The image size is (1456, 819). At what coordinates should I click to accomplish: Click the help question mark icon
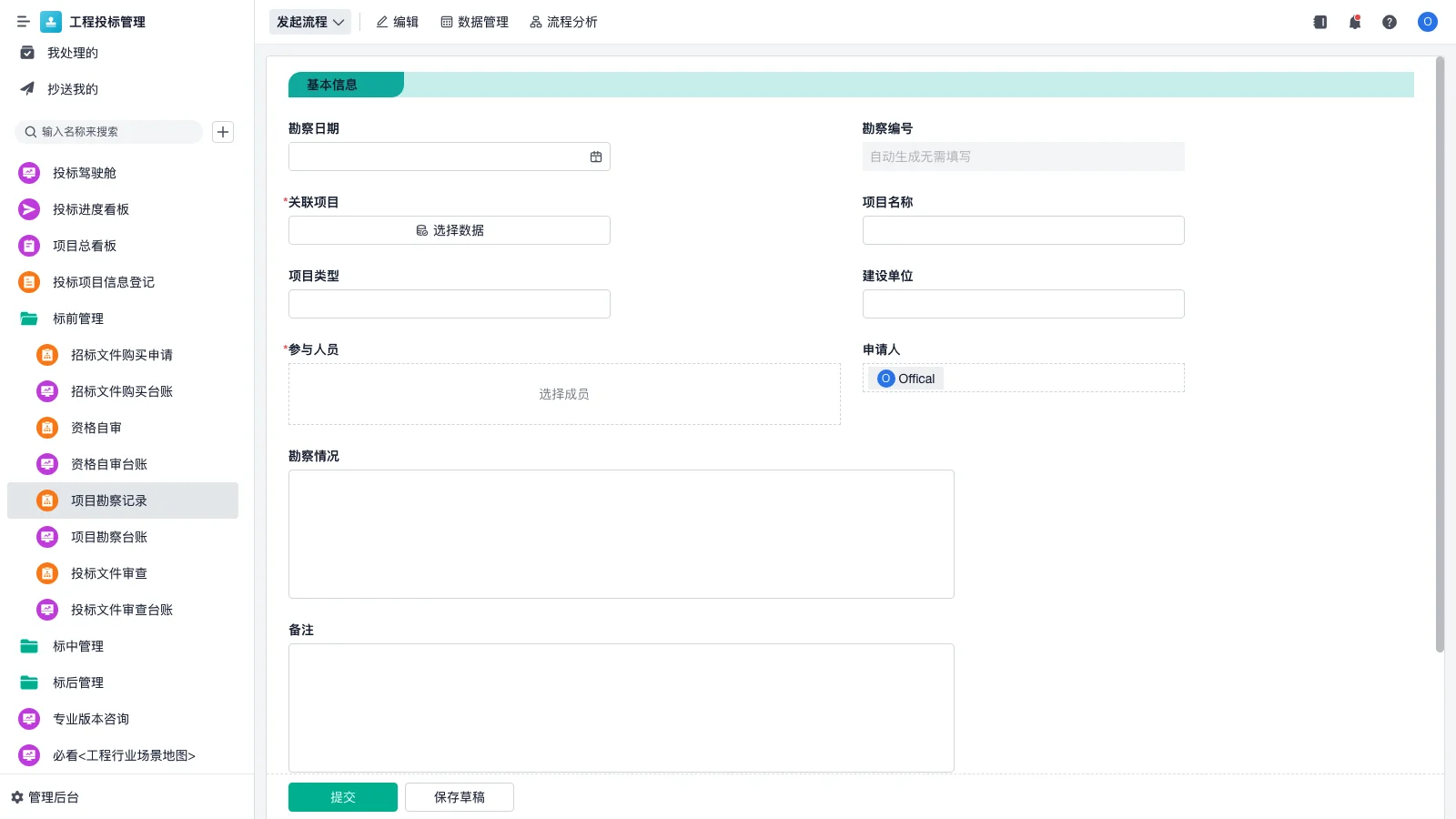(x=1390, y=22)
